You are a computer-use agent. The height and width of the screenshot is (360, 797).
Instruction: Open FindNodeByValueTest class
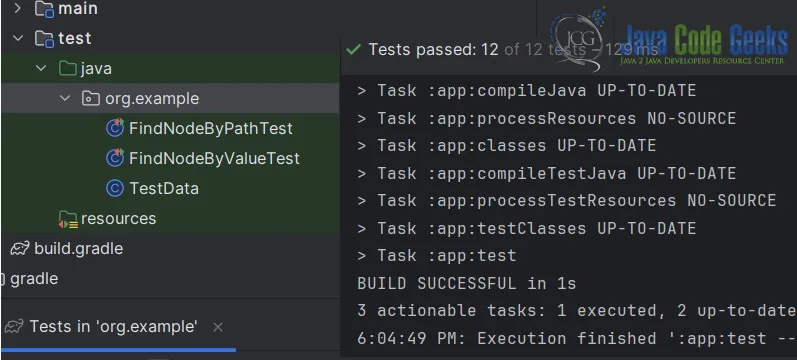[214, 159]
